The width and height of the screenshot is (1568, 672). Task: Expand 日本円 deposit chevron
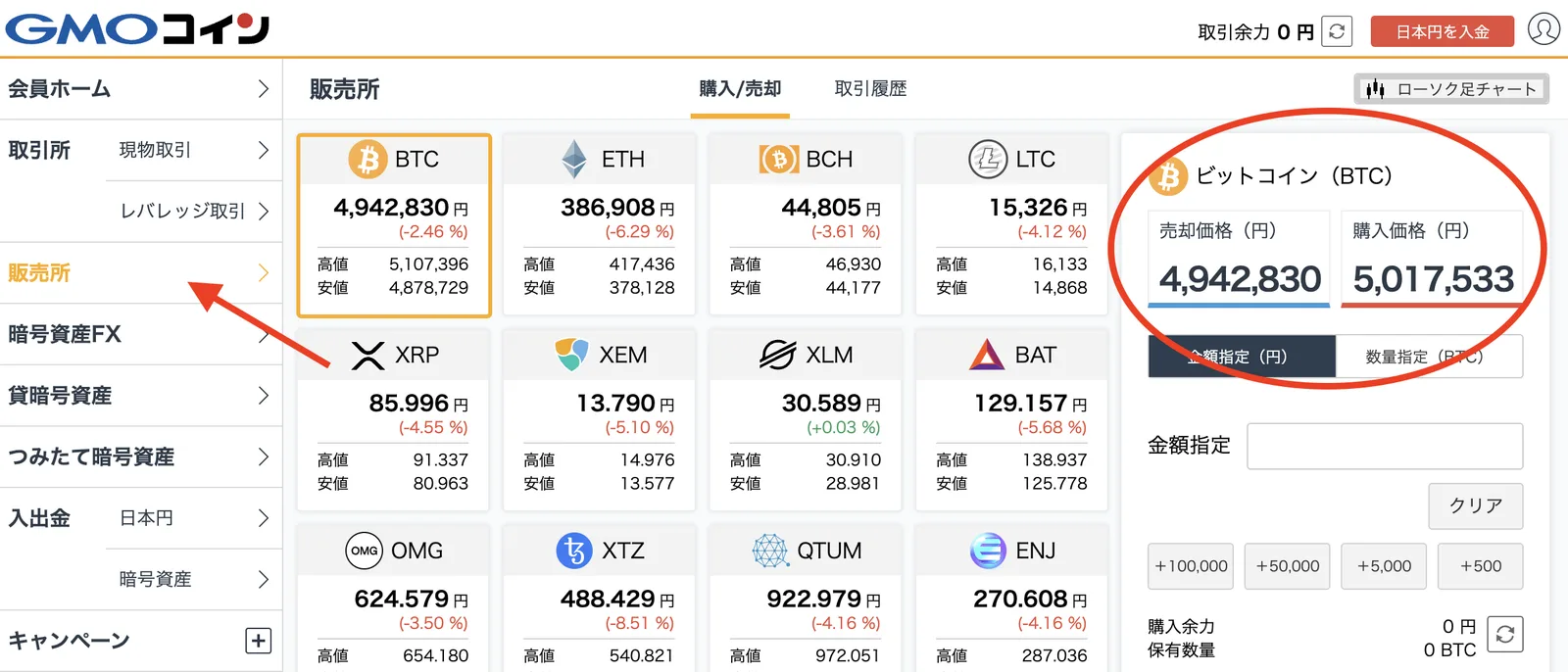263,518
